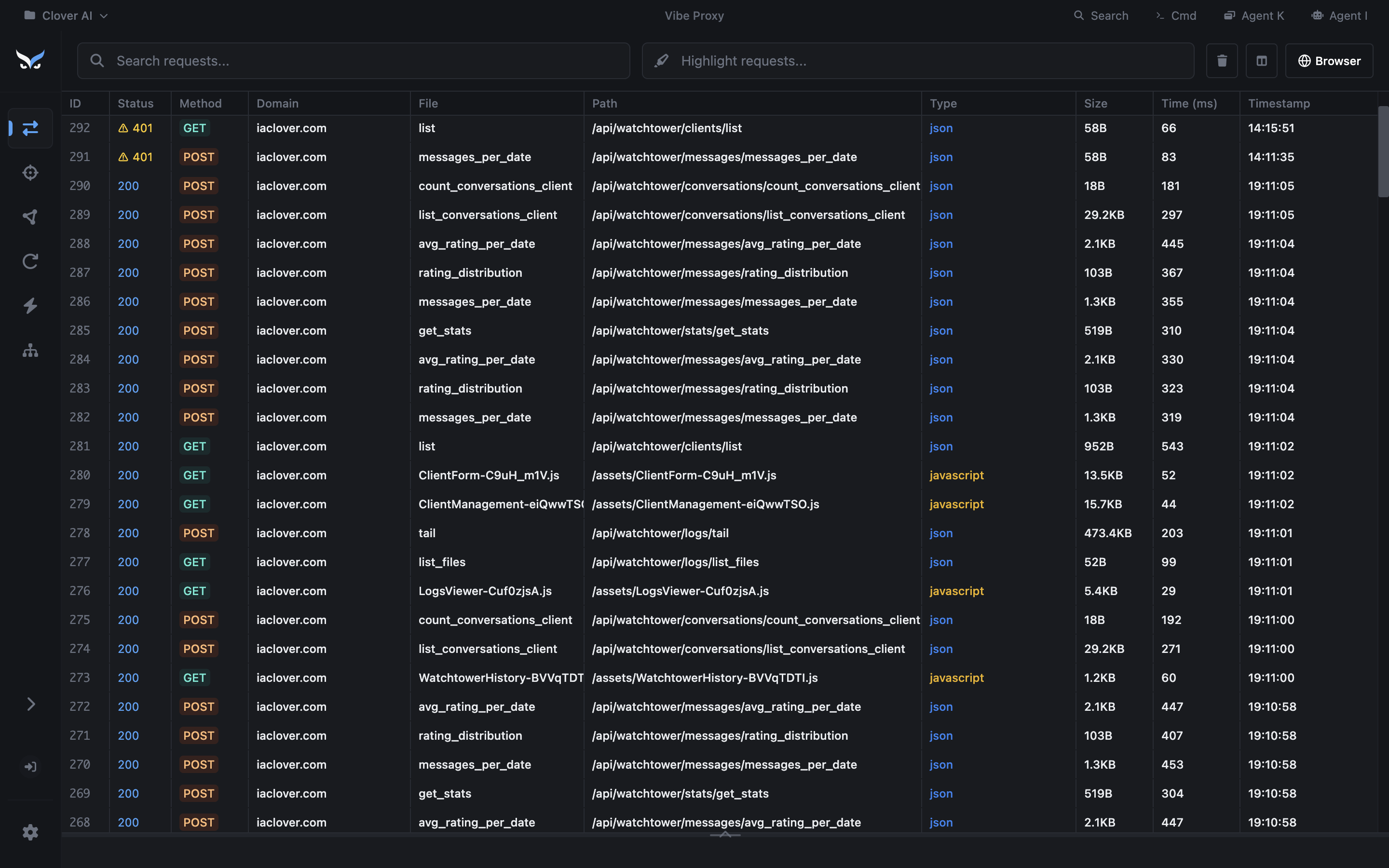Select request row with ID 268
1389x868 pixels.
[719, 822]
